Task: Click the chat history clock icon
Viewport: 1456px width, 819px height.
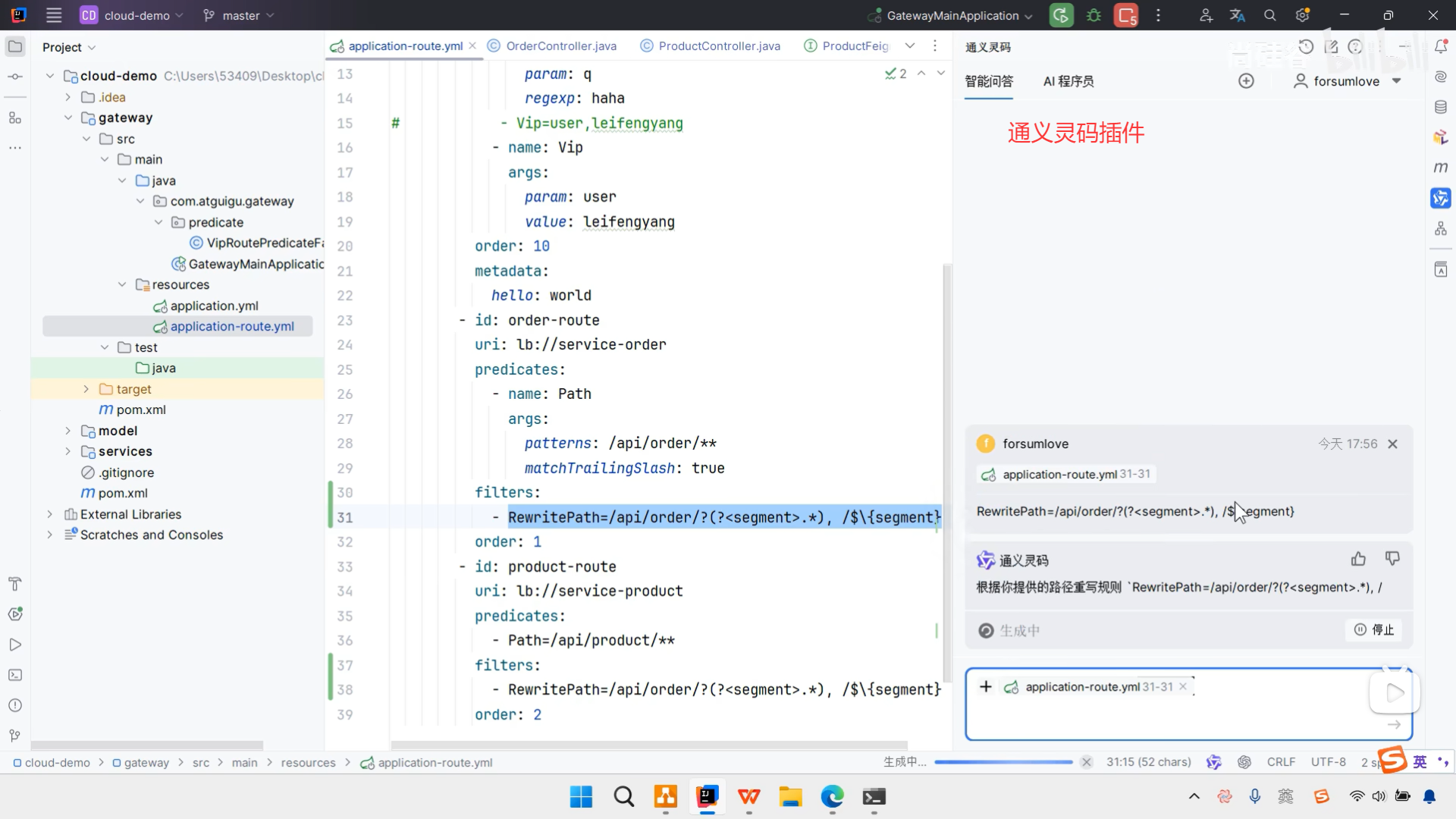Action: tap(1306, 47)
